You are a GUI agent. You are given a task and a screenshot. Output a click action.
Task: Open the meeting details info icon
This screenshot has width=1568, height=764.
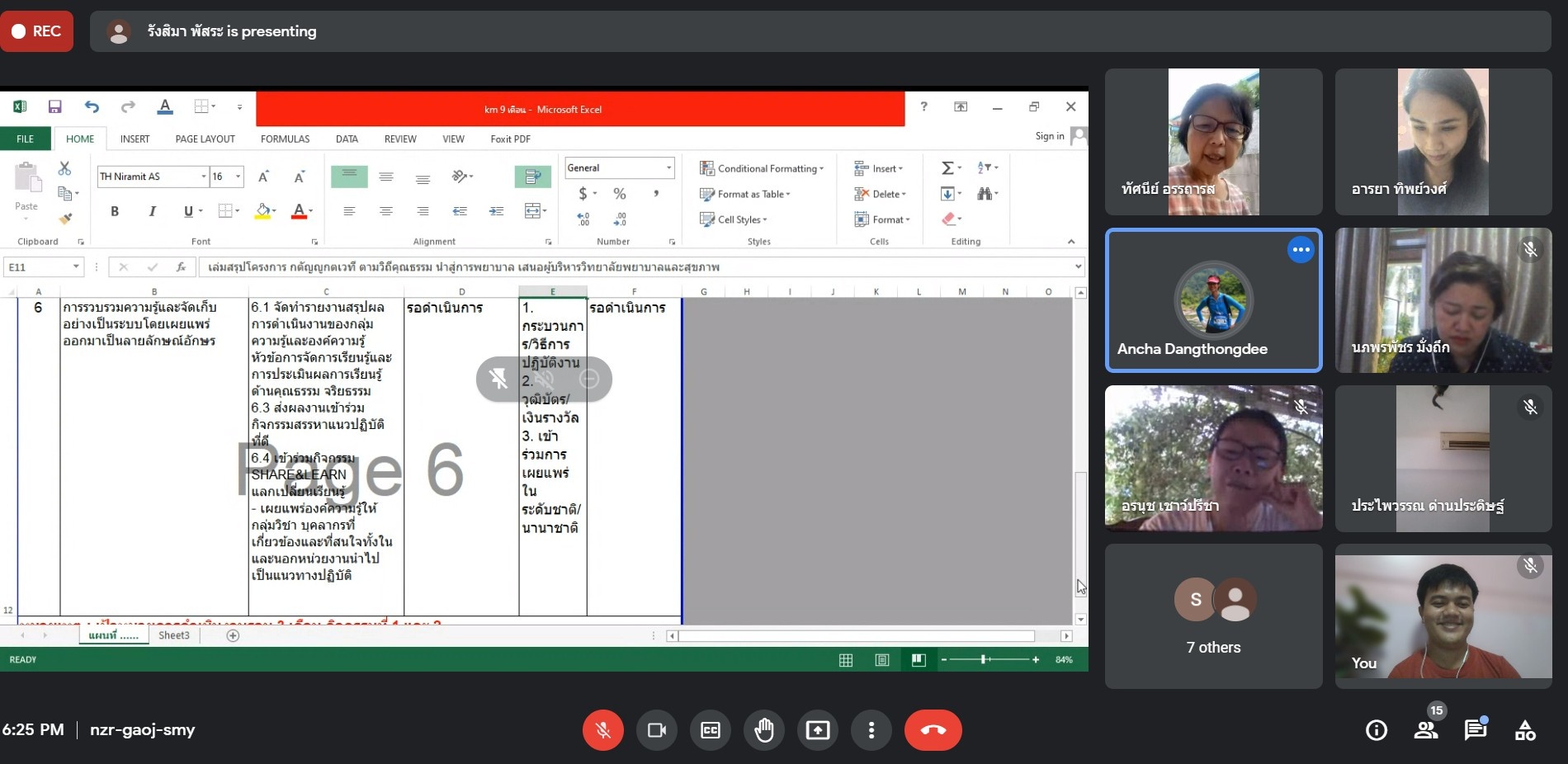(1376, 730)
